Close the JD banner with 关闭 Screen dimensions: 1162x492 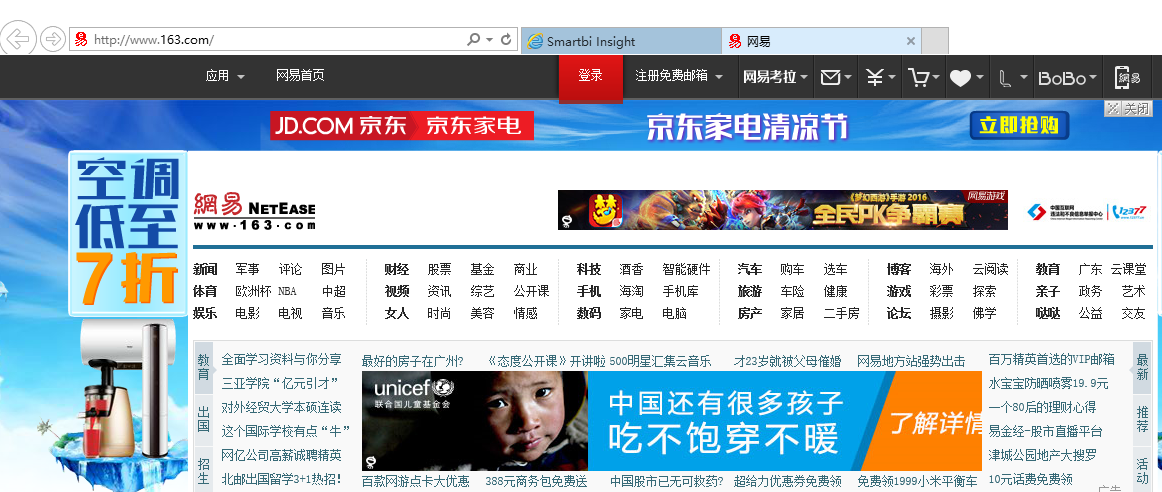click(x=1129, y=109)
